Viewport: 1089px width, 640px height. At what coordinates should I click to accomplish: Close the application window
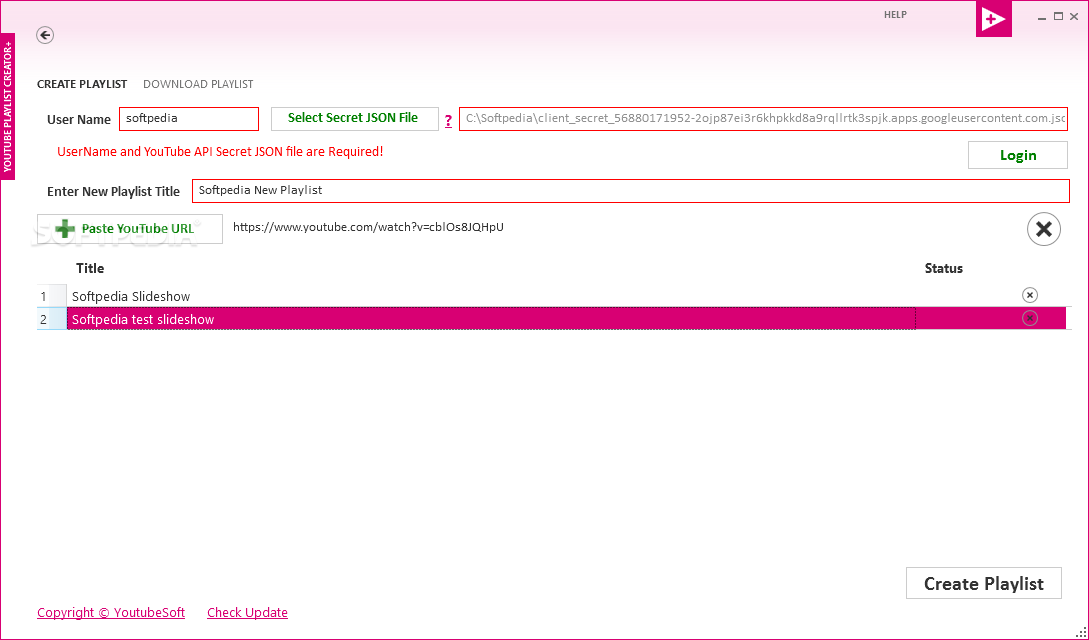pos(1074,17)
